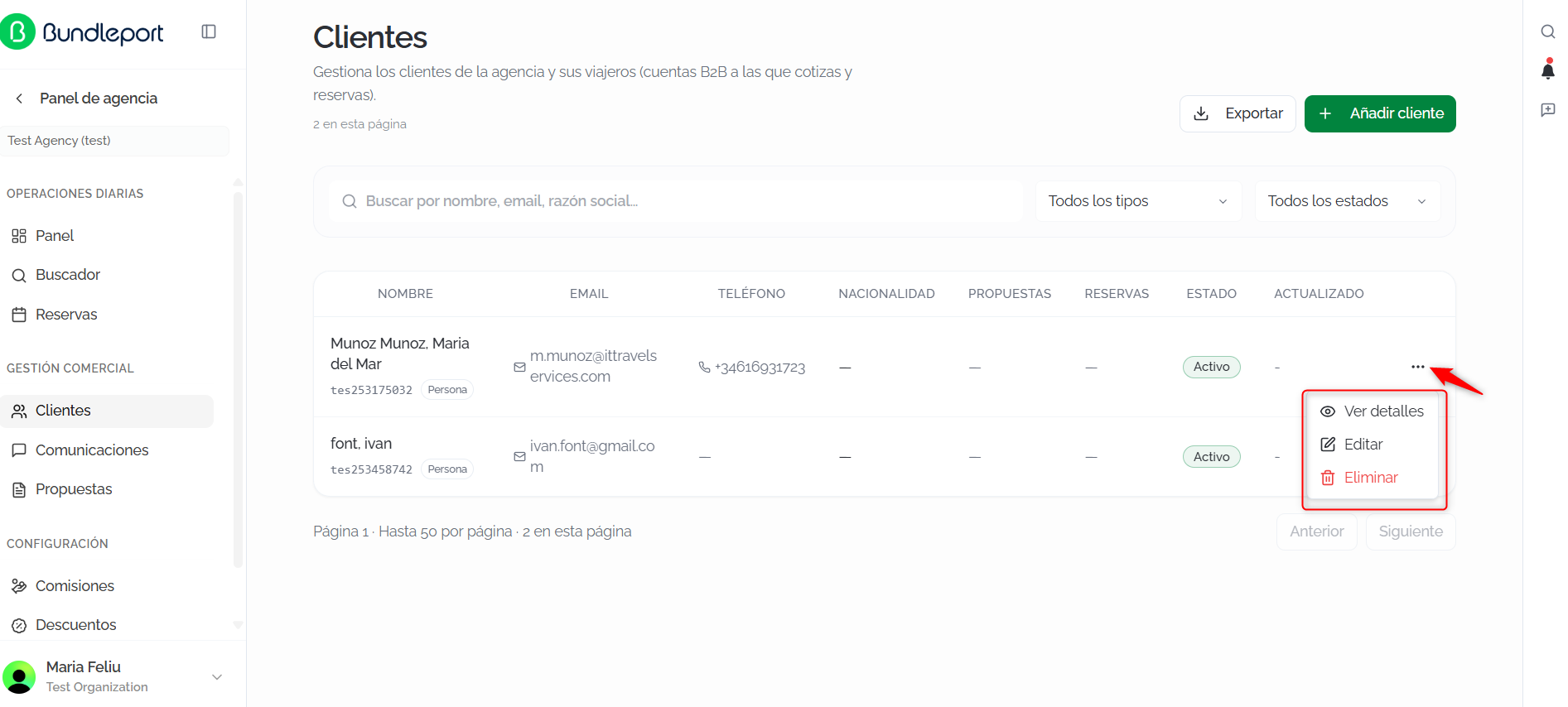Open notifications bell icon
The image size is (1568, 707).
point(1547,69)
